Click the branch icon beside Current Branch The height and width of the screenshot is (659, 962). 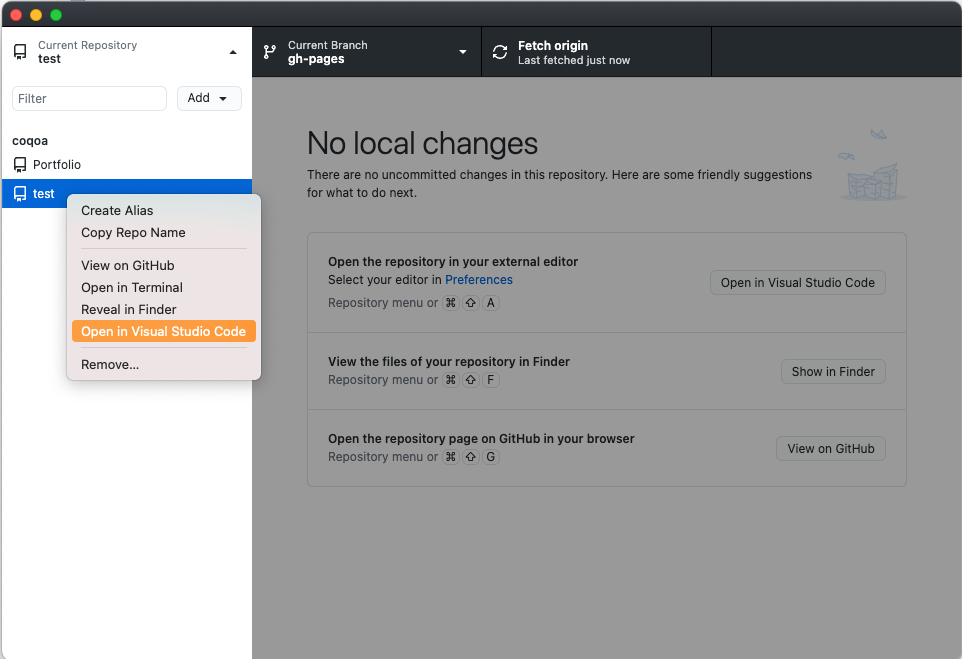pyautogui.click(x=269, y=52)
